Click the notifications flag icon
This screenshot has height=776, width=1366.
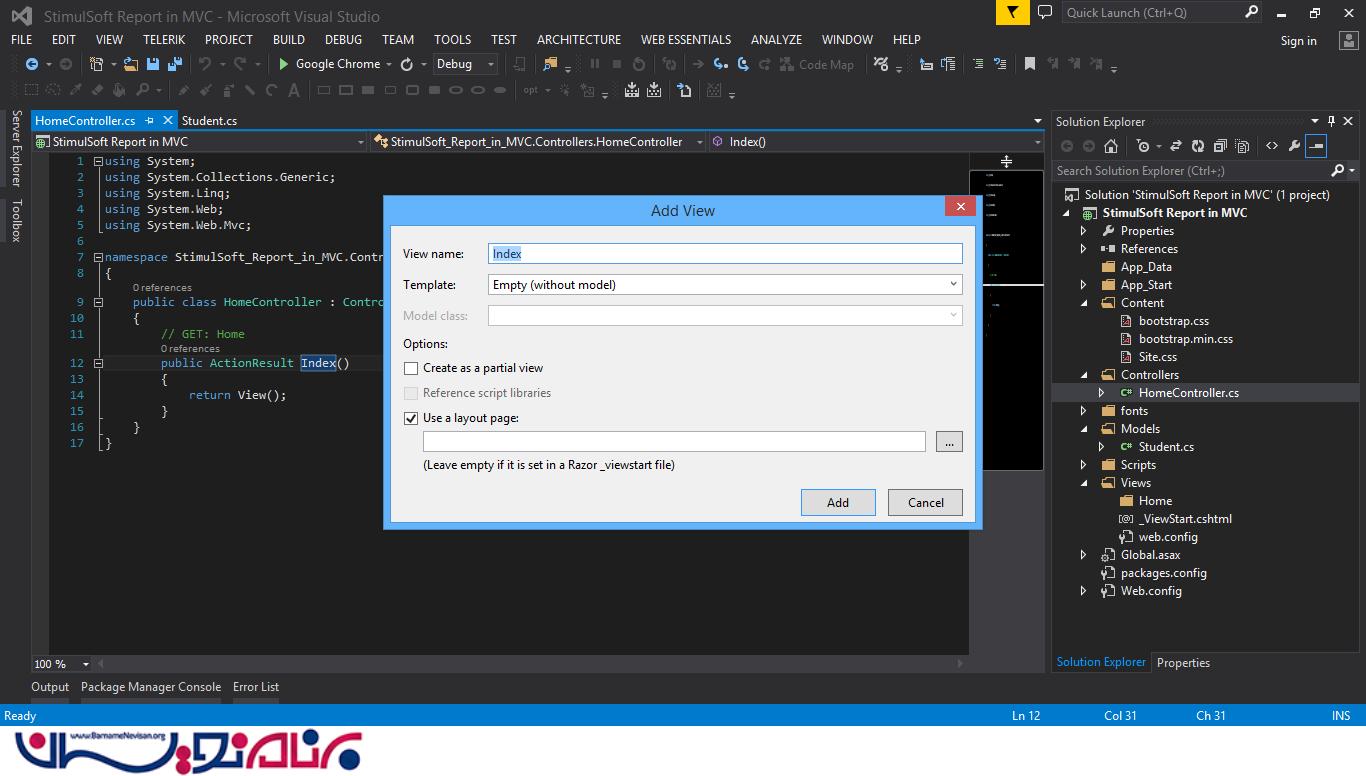click(1012, 12)
